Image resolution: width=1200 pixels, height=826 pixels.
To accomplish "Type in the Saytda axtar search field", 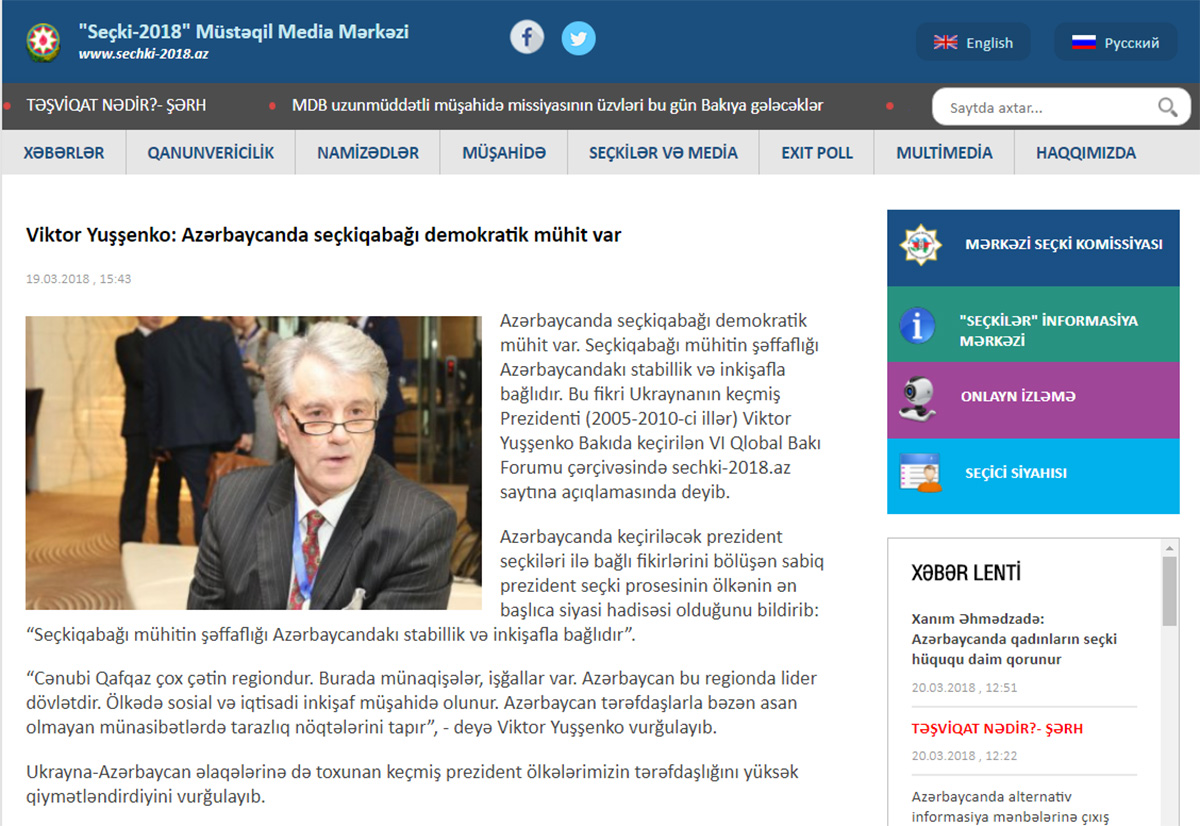I will pyautogui.click(x=1045, y=108).
